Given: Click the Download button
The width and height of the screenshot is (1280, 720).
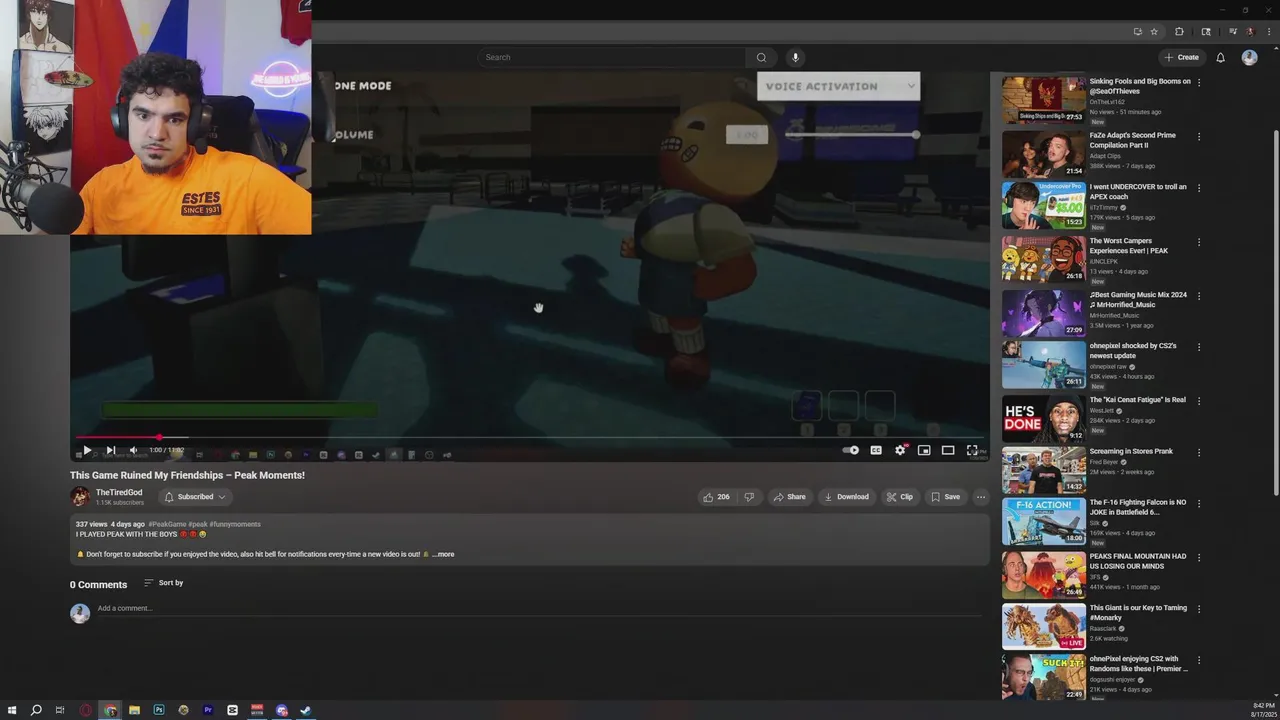Looking at the screenshot, I should tap(846, 497).
